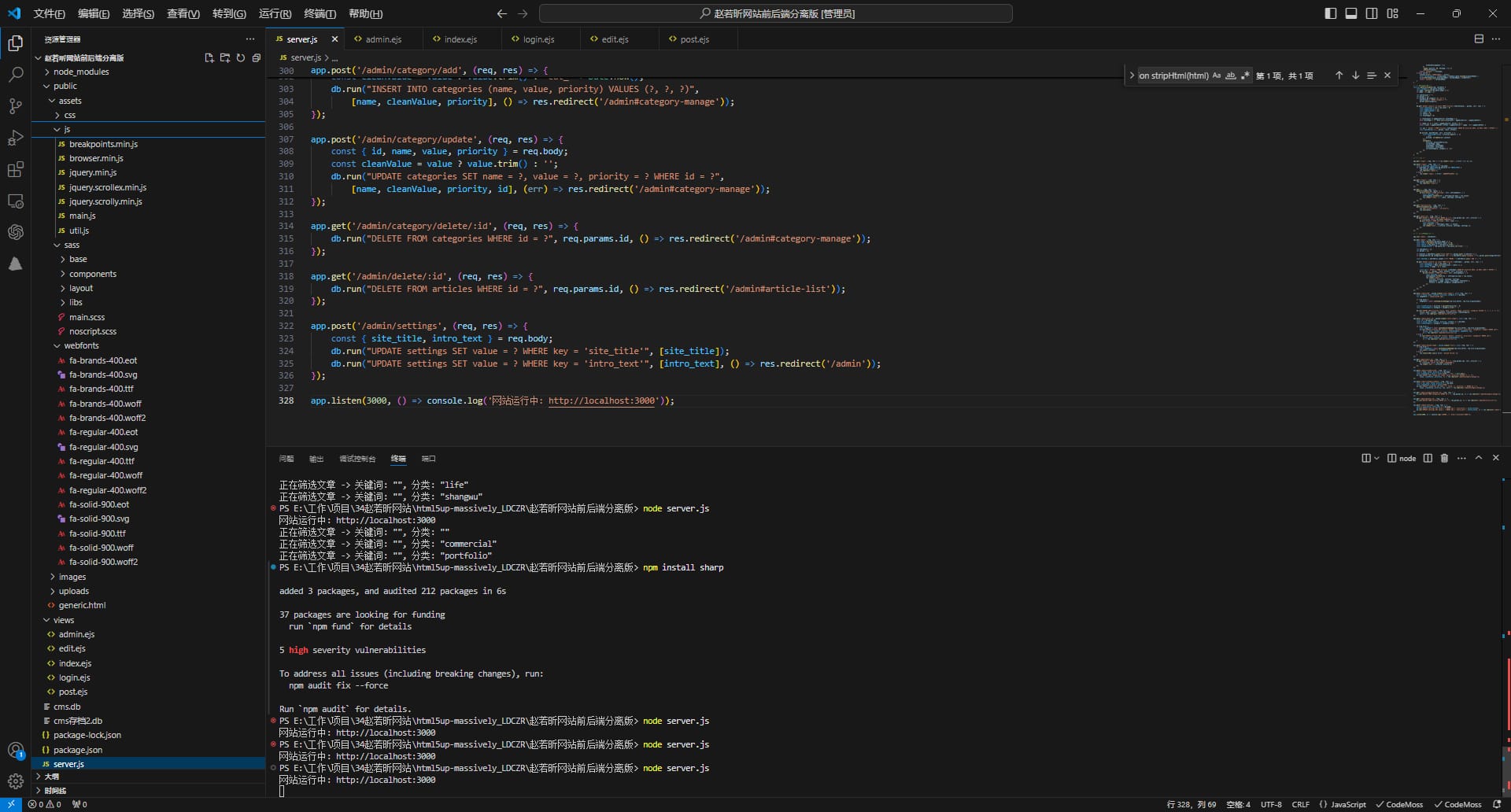Viewport: 1511px width, 812px height.
Task: Kill terminal with the trash icon
Action: point(1444,458)
